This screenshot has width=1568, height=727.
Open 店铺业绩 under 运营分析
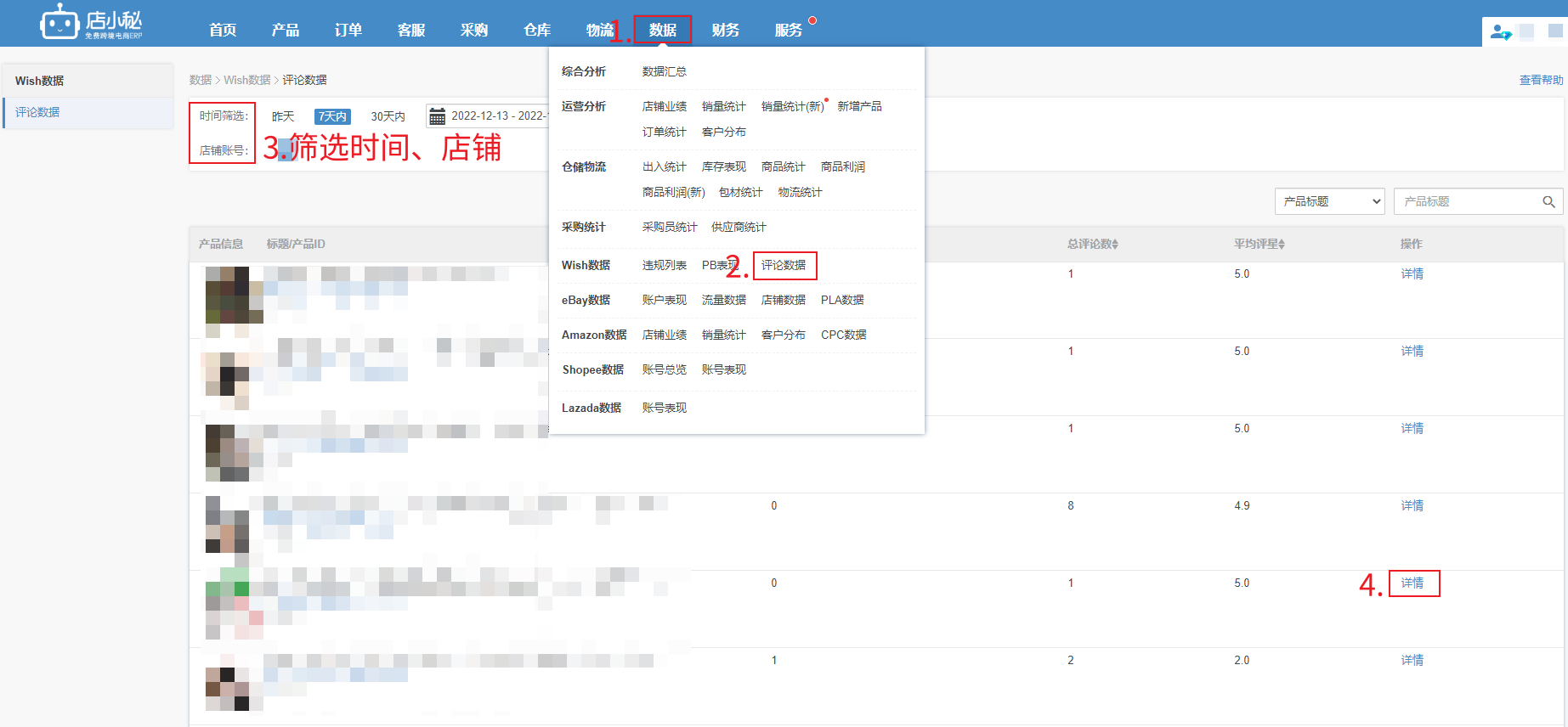(665, 106)
